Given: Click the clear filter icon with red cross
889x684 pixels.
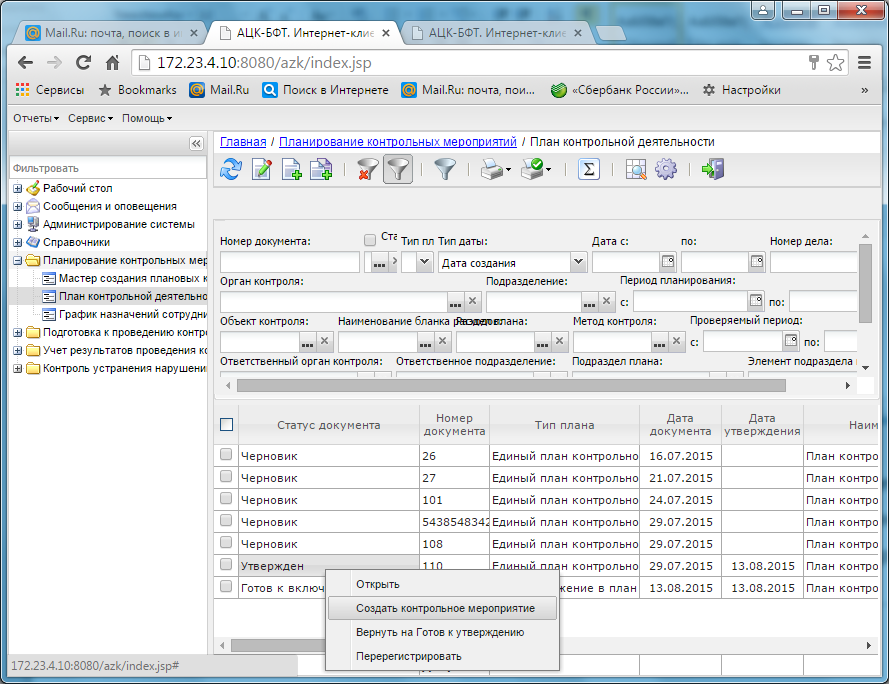Looking at the screenshot, I should coord(367,169).
